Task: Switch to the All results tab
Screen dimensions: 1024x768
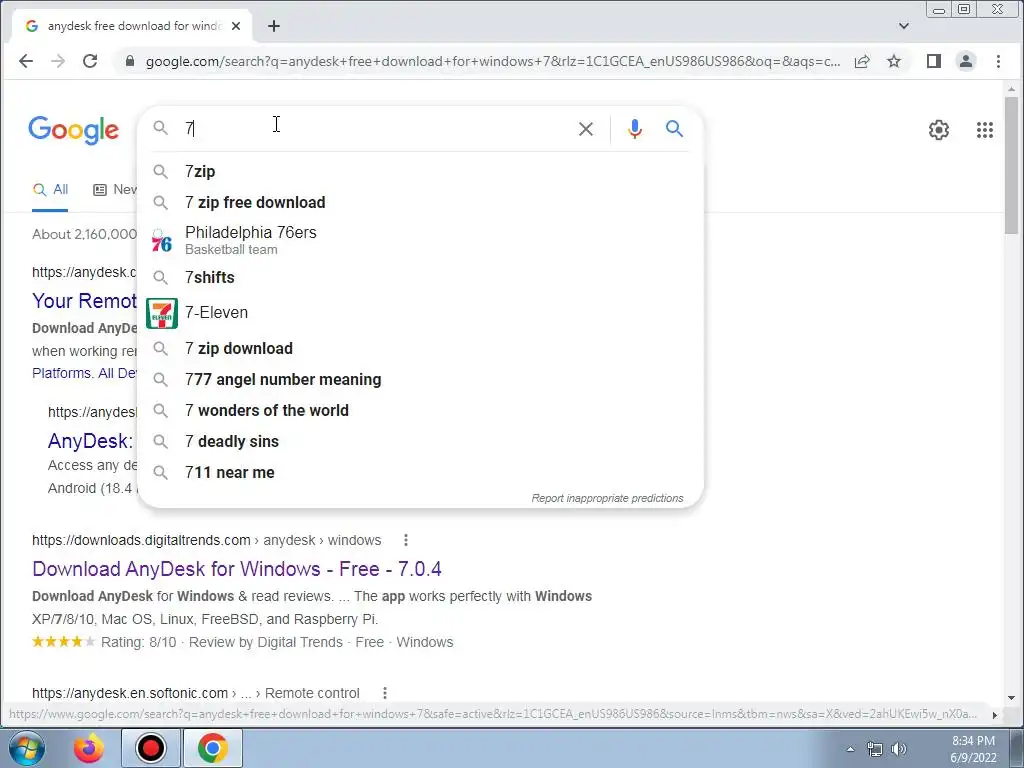Action: coord(50,189)
